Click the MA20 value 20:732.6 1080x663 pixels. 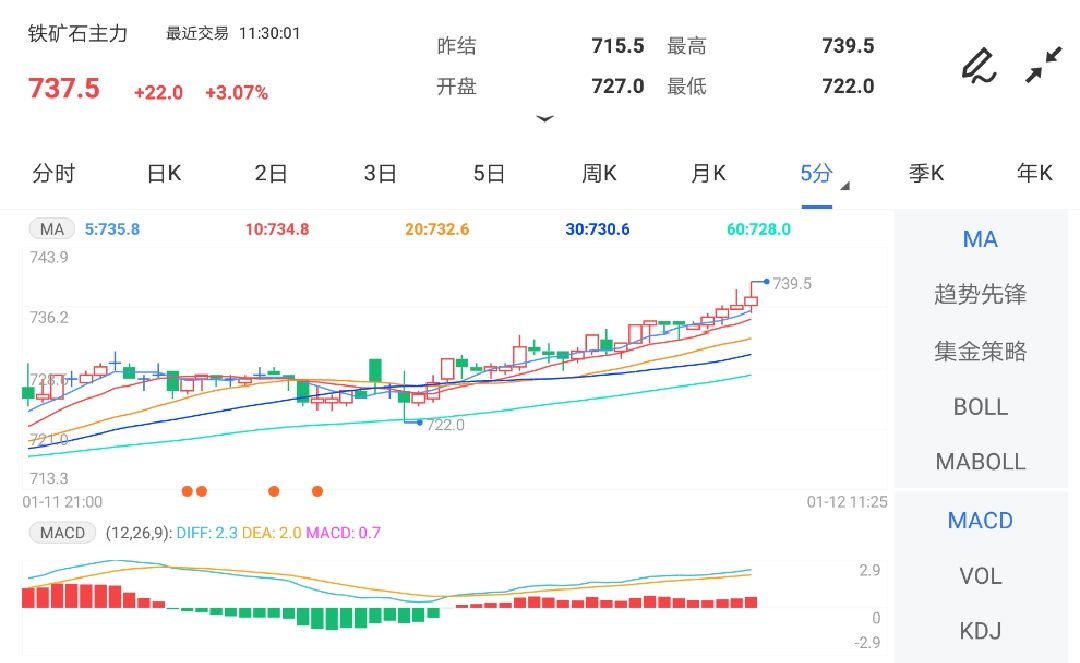(x=437, y=229)
